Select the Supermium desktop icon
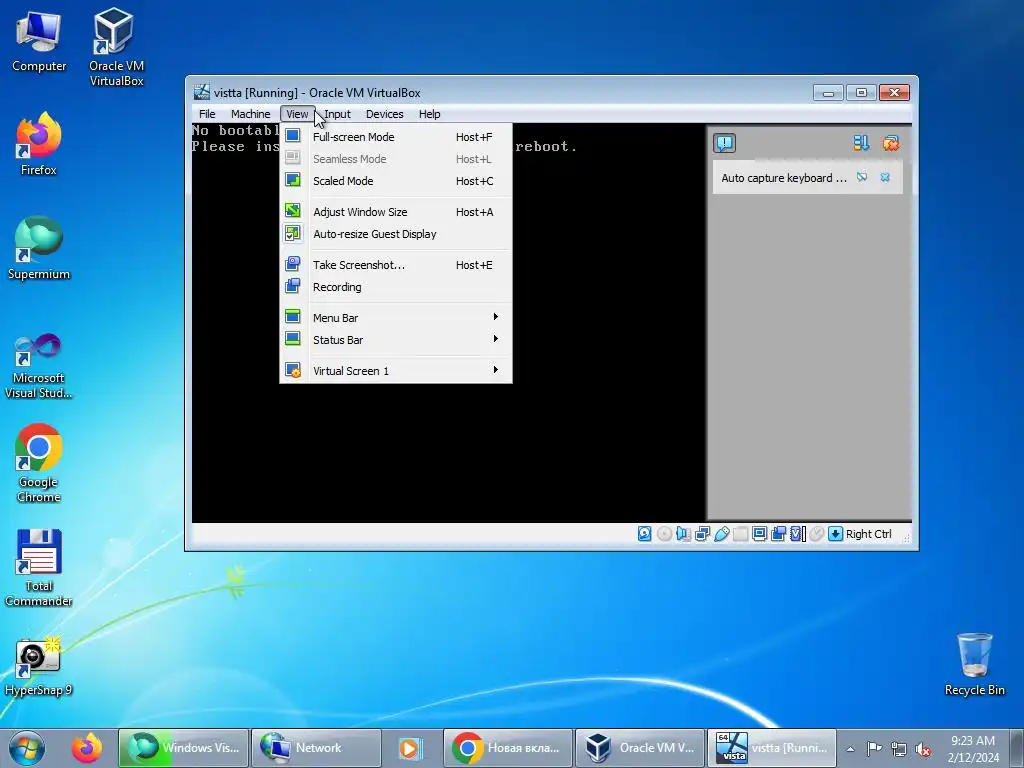Screen dimensions: 1024x768 point(39,248)
